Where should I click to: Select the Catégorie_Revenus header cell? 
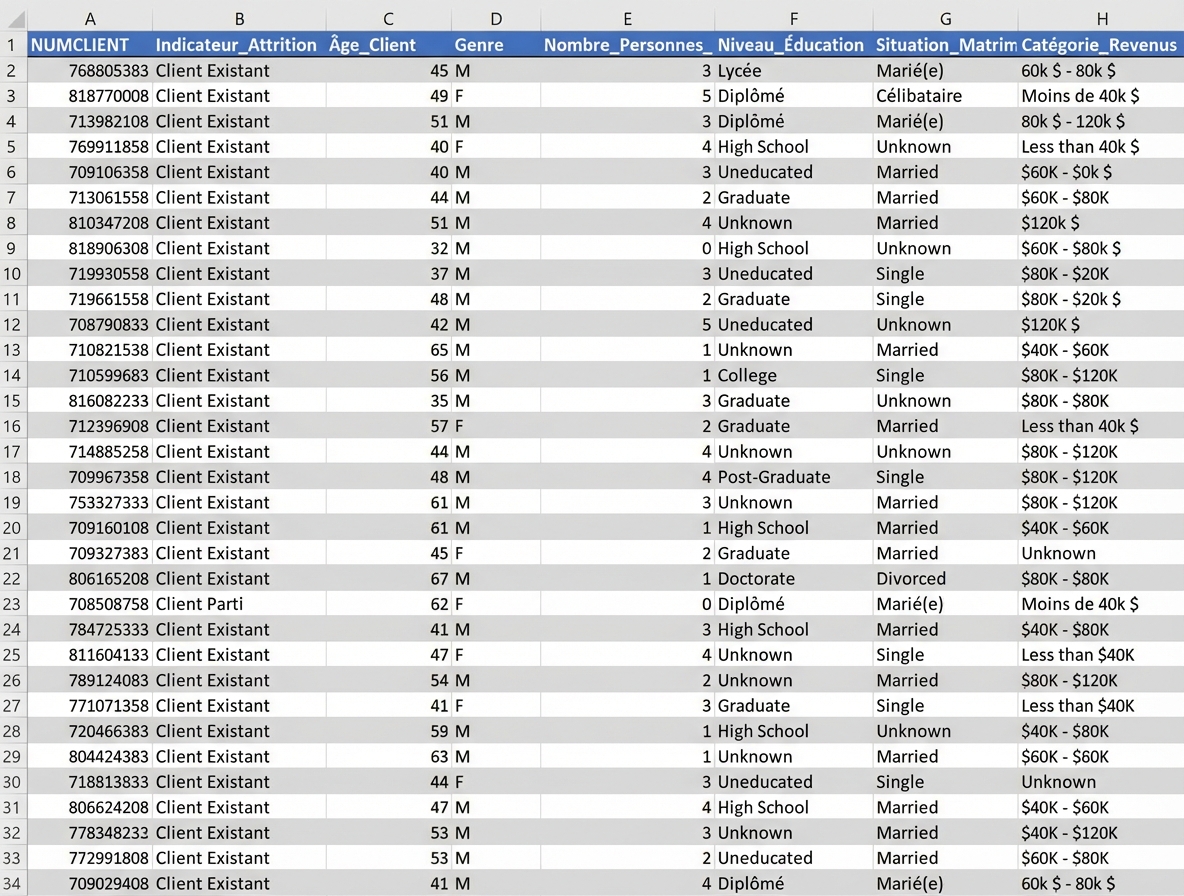point(1100,45)
